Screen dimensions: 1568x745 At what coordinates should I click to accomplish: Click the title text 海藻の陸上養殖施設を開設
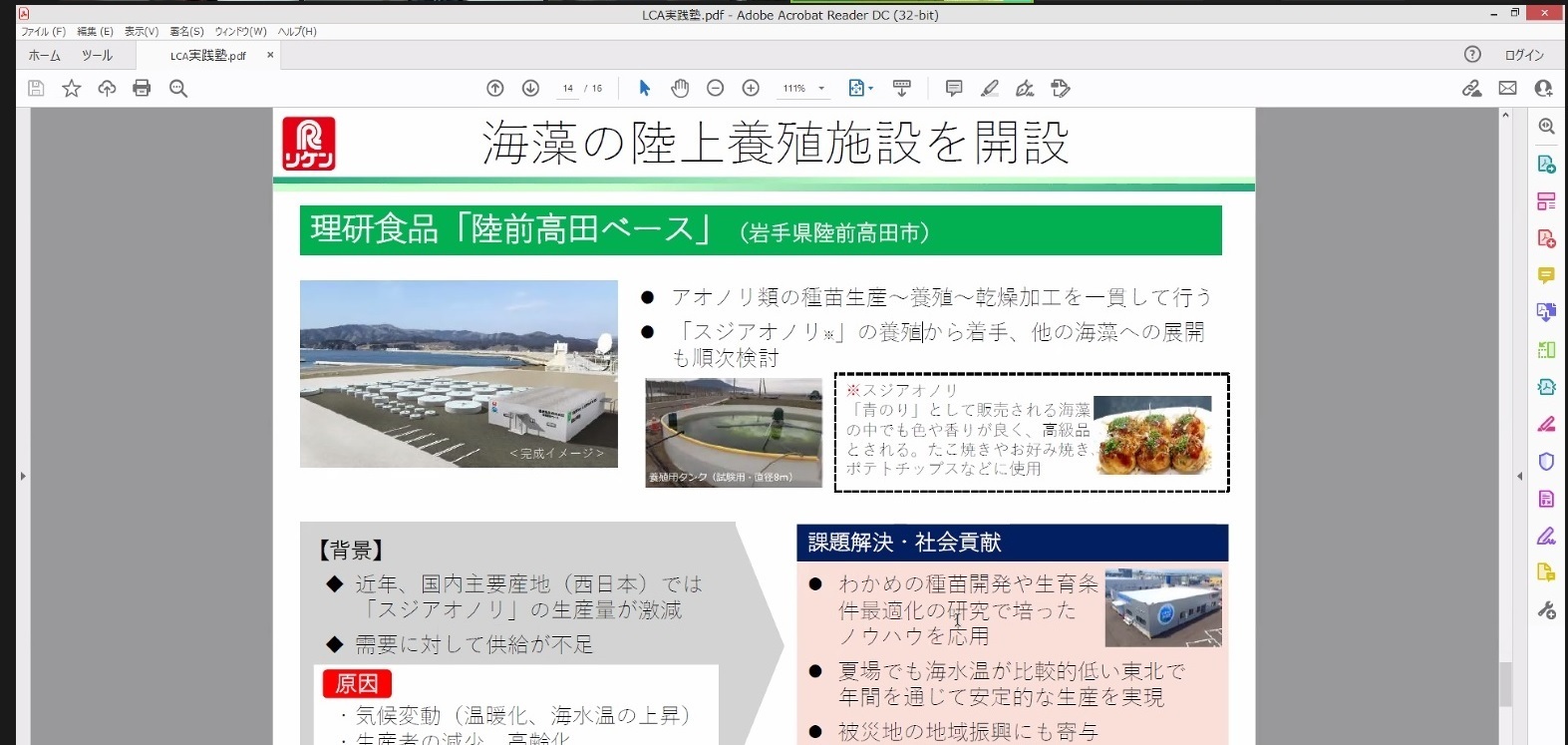(776, 143)
